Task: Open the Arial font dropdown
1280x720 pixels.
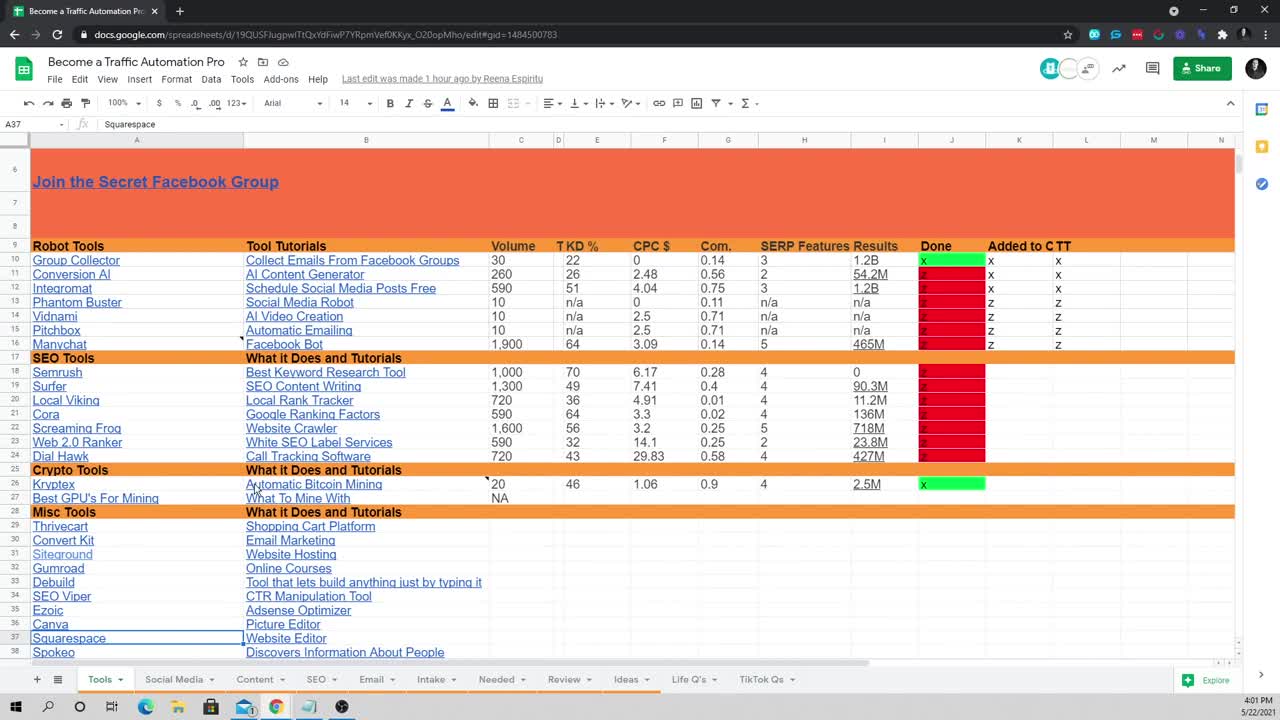Action: pos(293,103)
